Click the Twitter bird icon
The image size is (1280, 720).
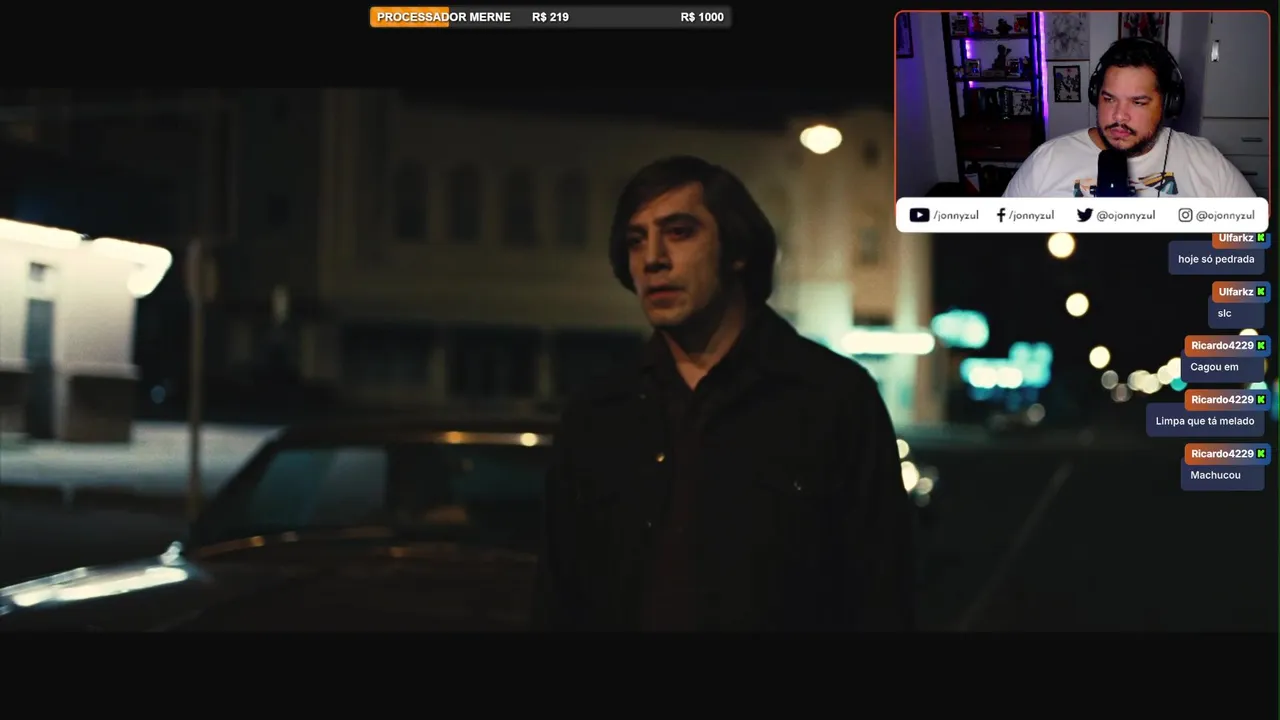coord(1084,215)
